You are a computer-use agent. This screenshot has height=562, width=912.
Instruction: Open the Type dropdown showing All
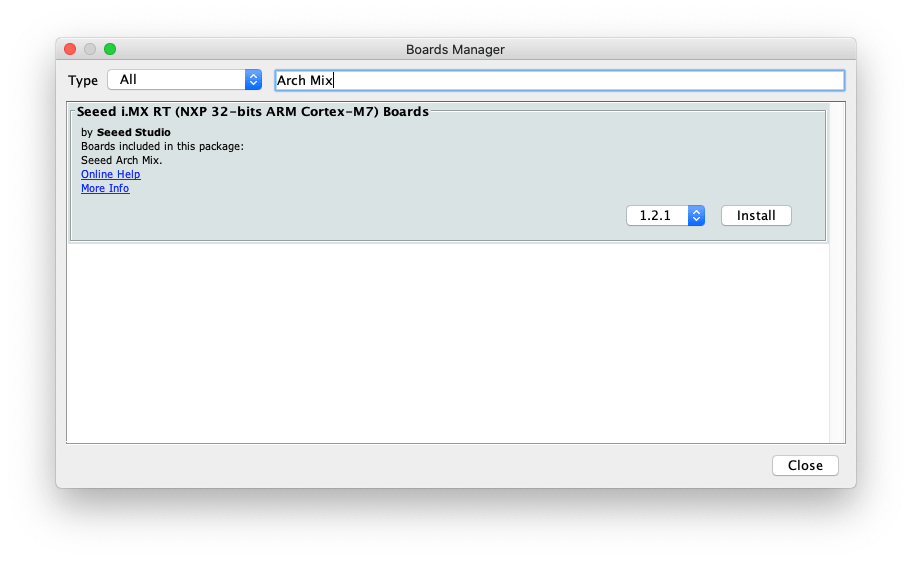(184, 80)
